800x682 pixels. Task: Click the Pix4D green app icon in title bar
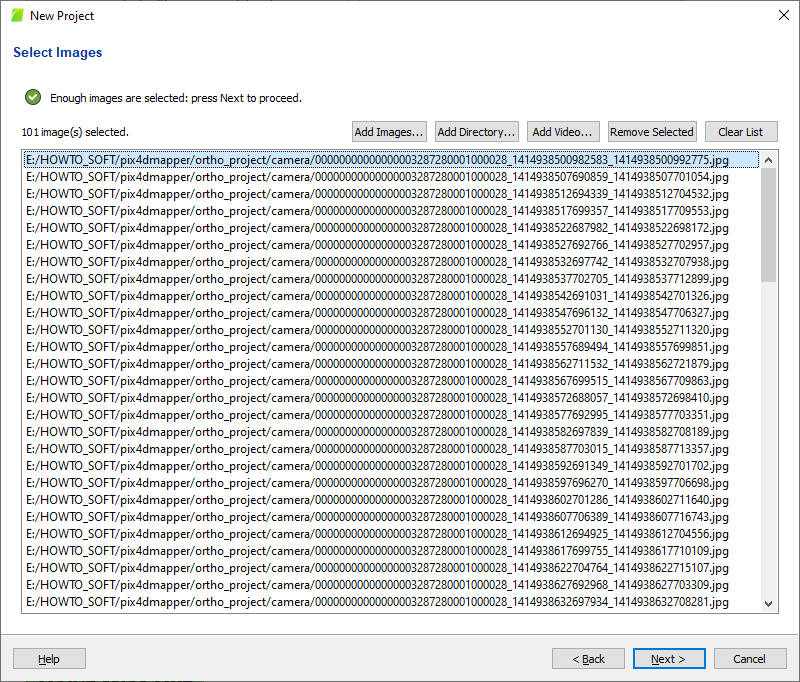[x=17, y=15]
